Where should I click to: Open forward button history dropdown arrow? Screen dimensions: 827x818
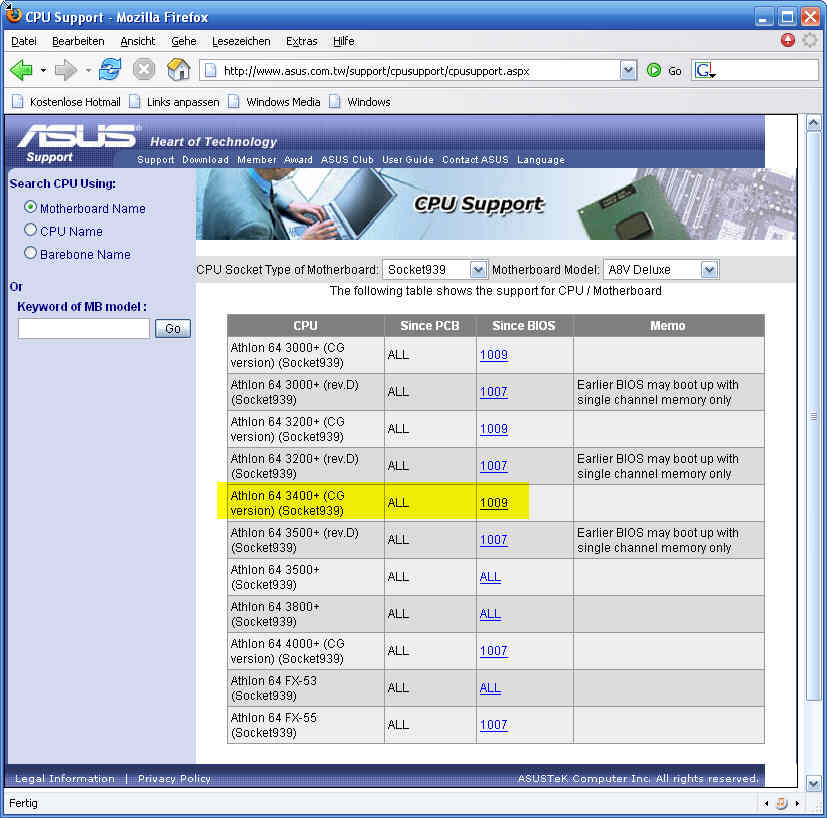coord(88,70)
